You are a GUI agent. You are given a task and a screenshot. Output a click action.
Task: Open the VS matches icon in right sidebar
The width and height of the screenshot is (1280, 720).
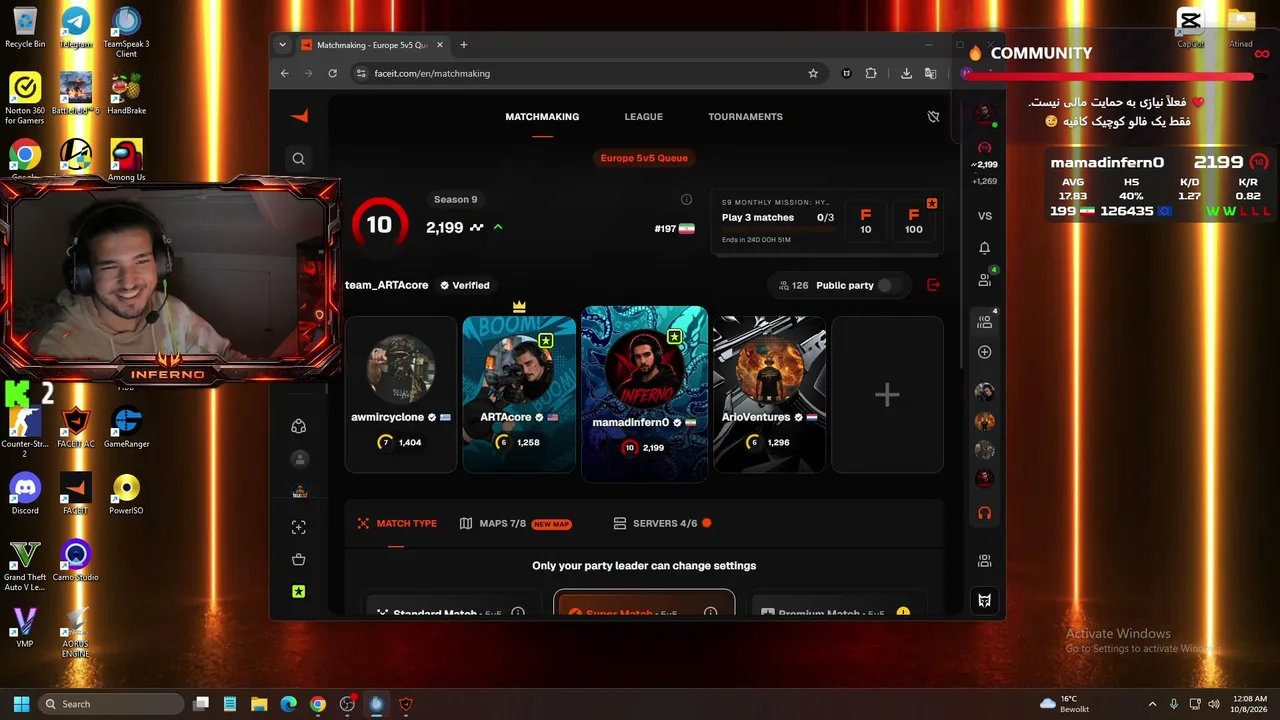984,216
